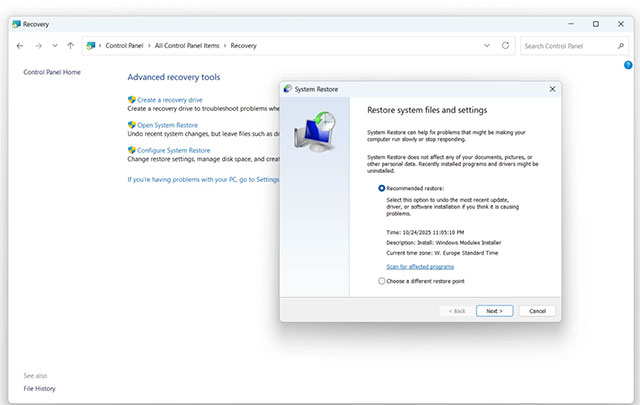Image resolution: width=640 pixels, height=405 pixels.
Task: Click shield icon beside Create a recovery drive
Action: point(131,100)
